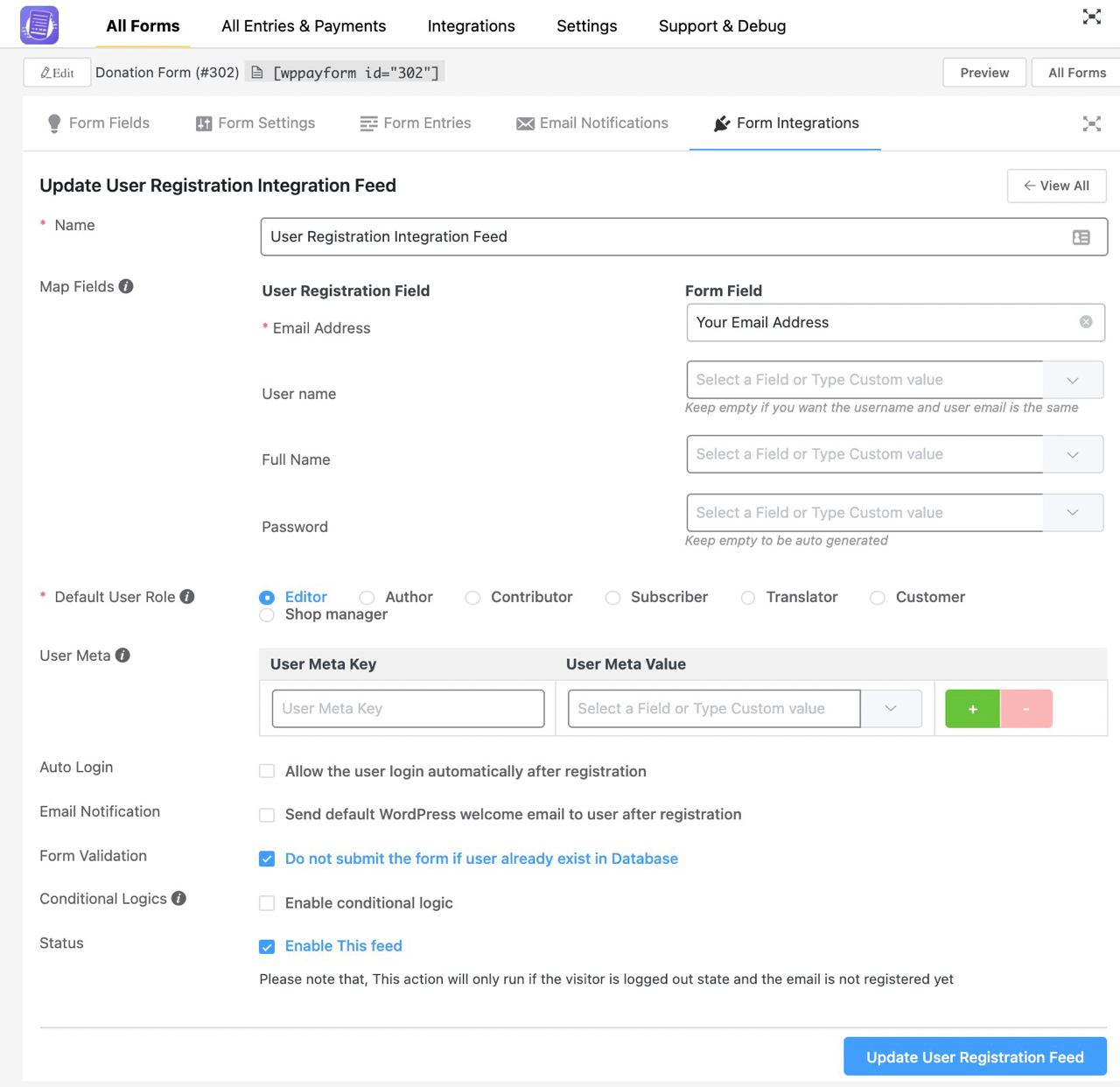Click Update User Registration Feed button

975,1056
